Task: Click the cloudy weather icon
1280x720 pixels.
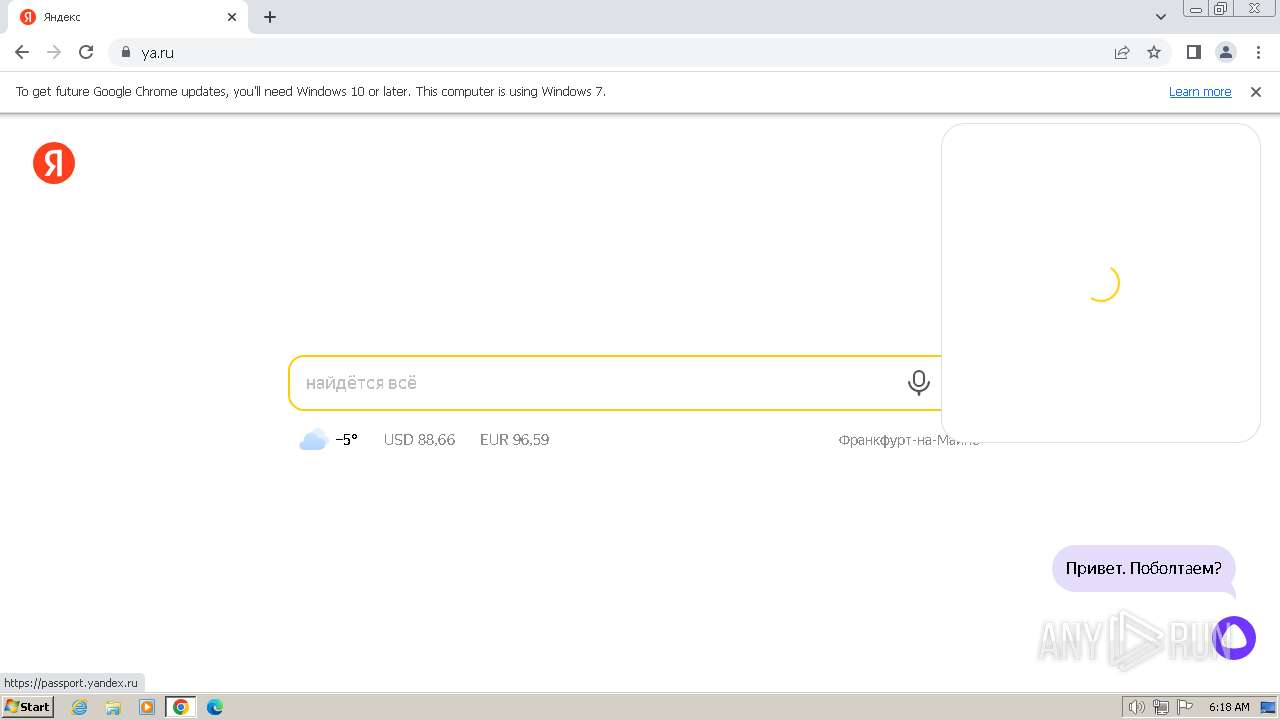Action: [x=313, y=440]
